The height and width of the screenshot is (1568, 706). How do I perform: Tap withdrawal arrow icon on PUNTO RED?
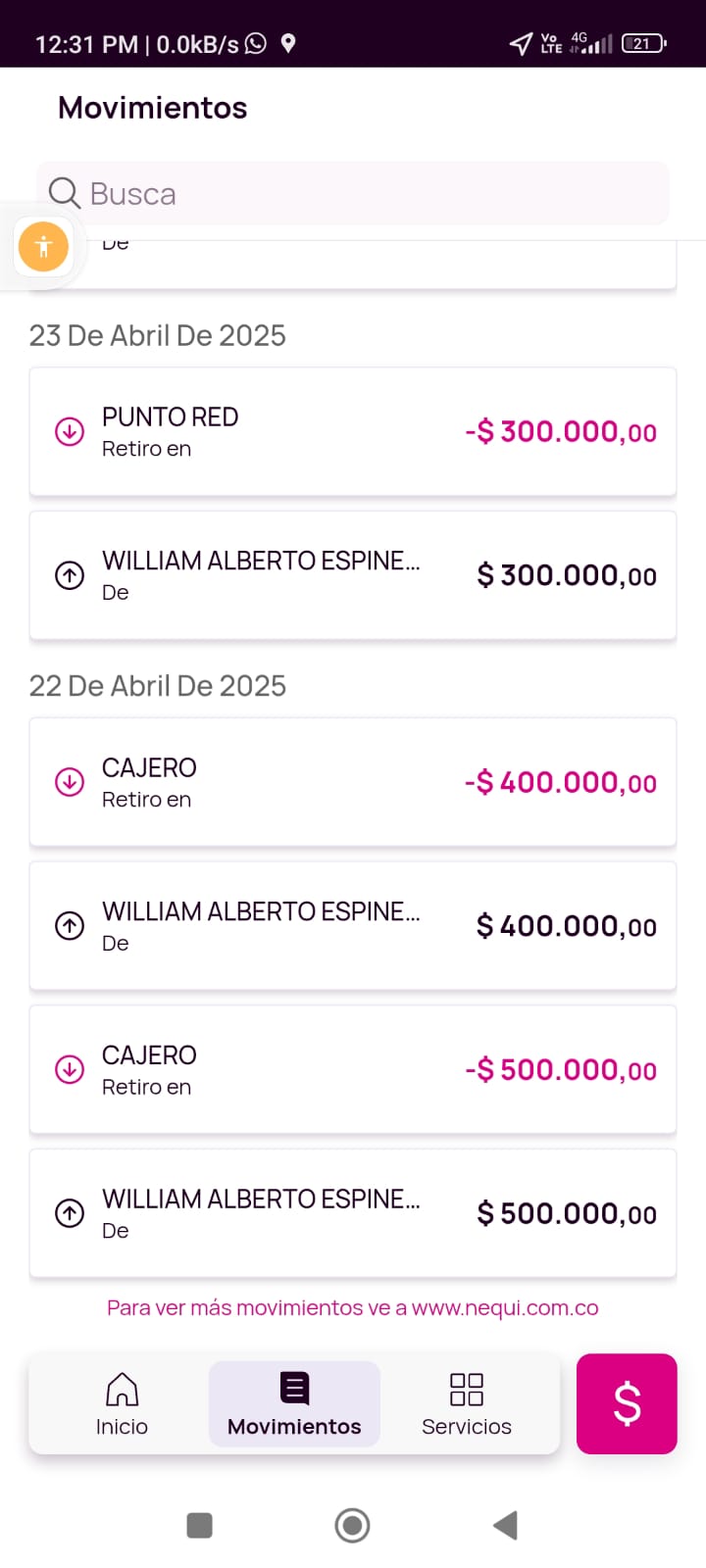click(x=70, y=431)
